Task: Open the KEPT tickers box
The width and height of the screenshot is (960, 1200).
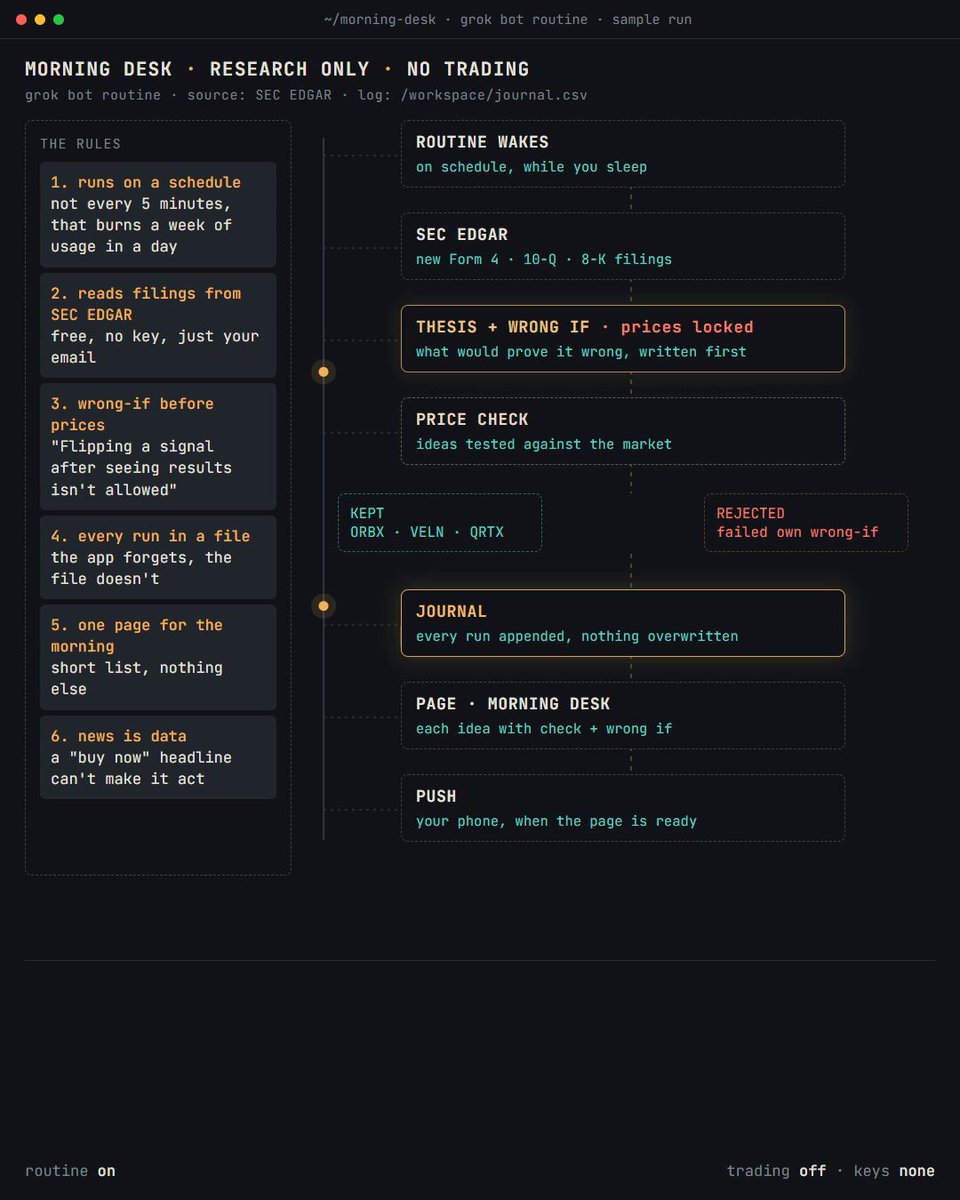Action: click(440, 522)
